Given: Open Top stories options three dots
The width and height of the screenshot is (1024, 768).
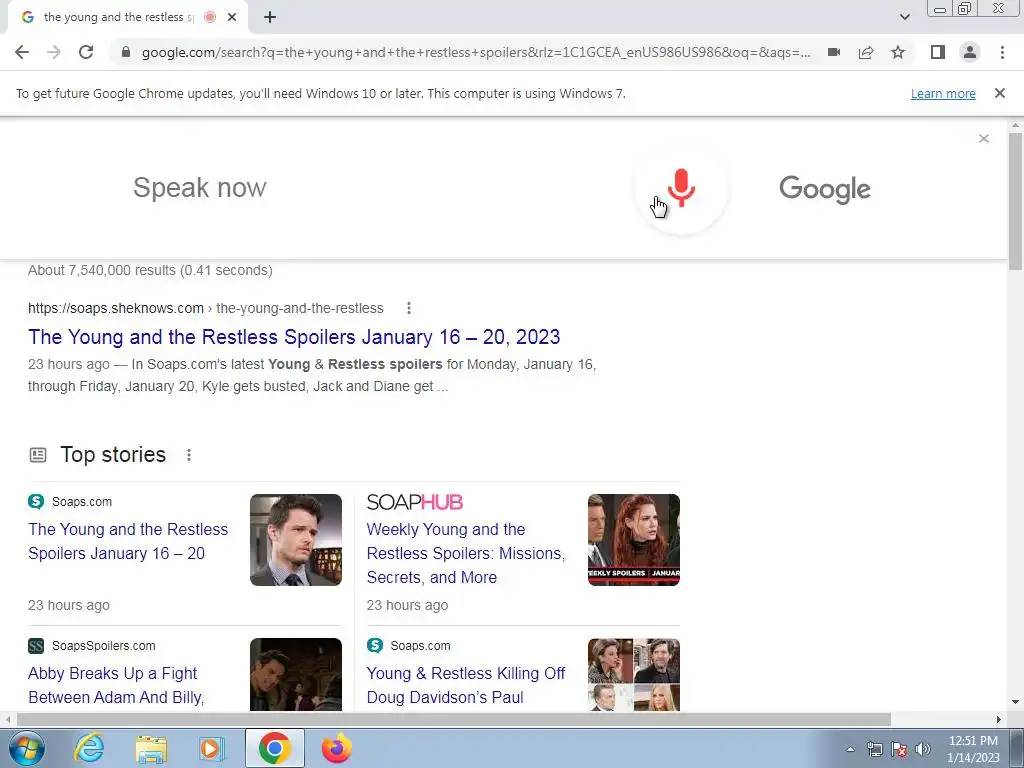Looking at the screenshot, I should [189, 455].
